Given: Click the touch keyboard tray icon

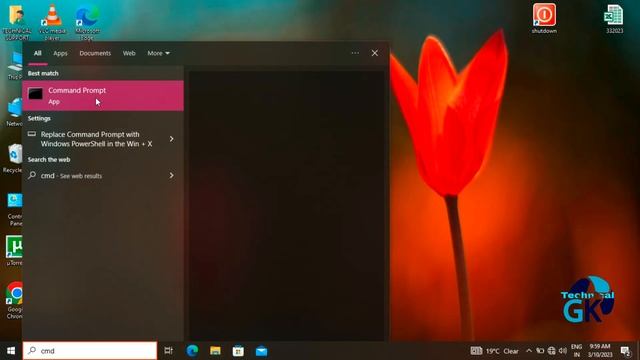Looking at the screenshot, I should [x=476, y=351].
